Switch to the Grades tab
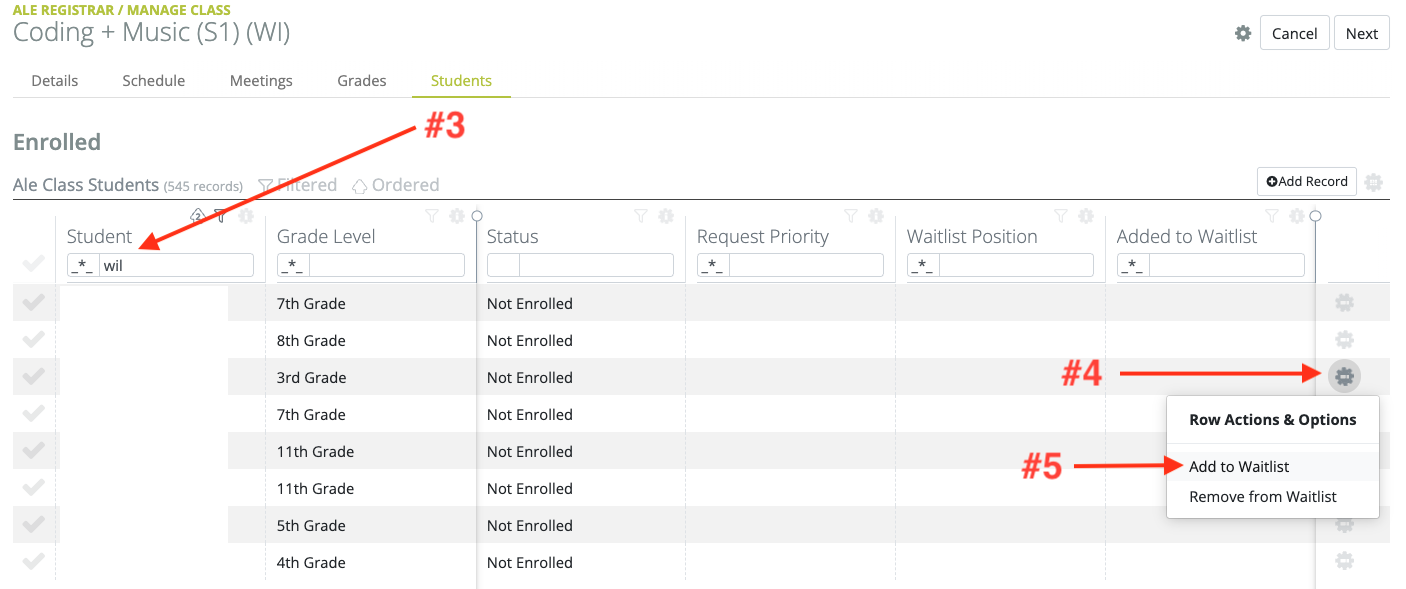 [361, 80]
